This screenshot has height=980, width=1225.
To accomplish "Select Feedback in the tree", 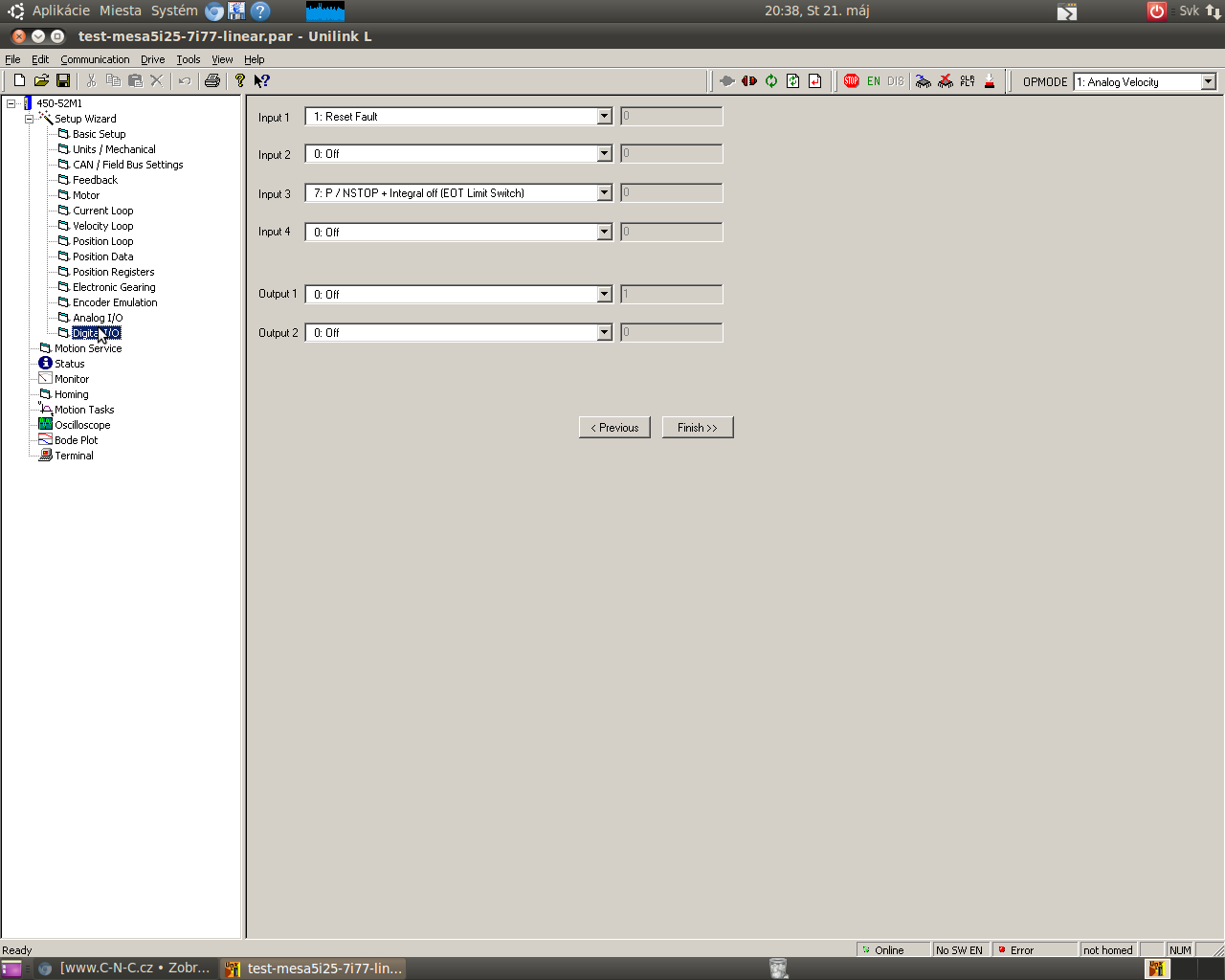I will pos(95,180).
